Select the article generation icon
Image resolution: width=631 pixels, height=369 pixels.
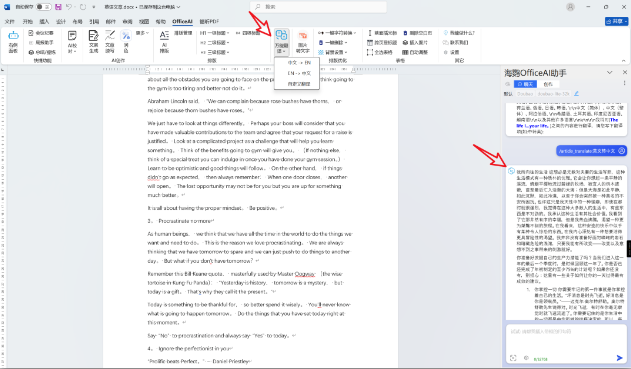(93, 41)
